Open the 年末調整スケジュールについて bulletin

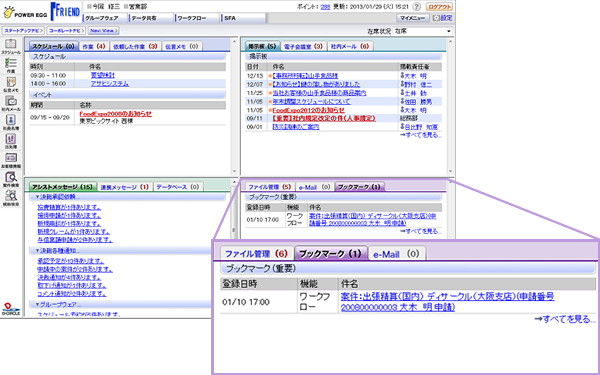tap(311, 102)
